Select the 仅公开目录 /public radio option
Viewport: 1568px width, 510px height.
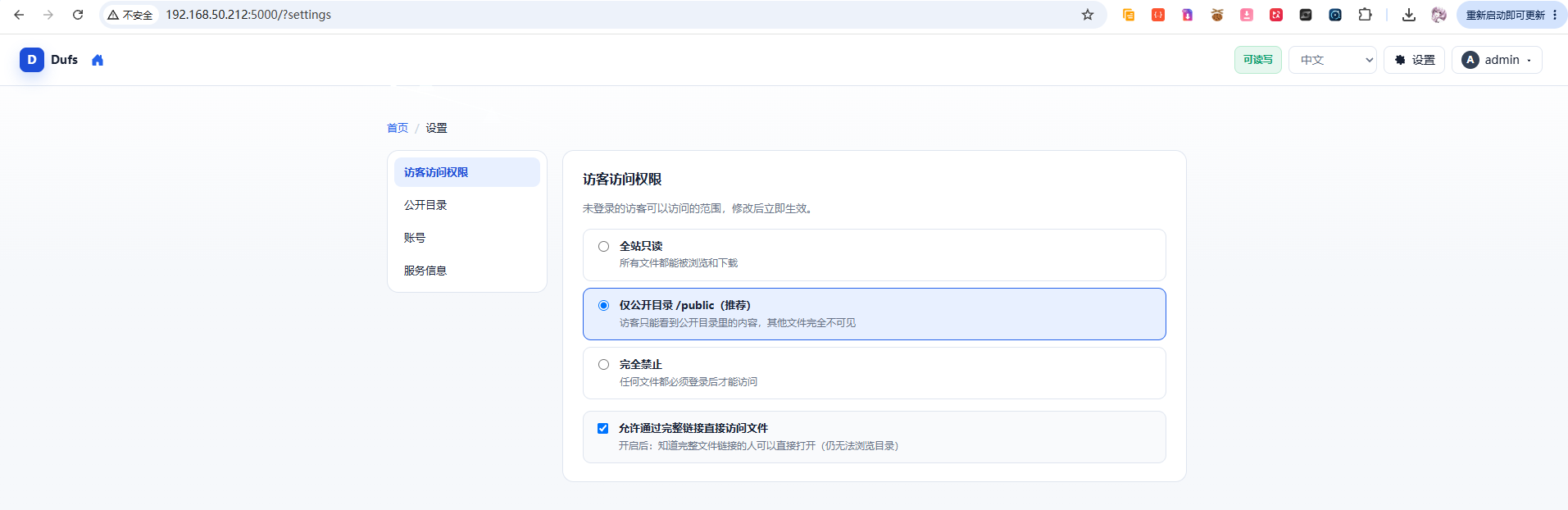tap(603, 306)
